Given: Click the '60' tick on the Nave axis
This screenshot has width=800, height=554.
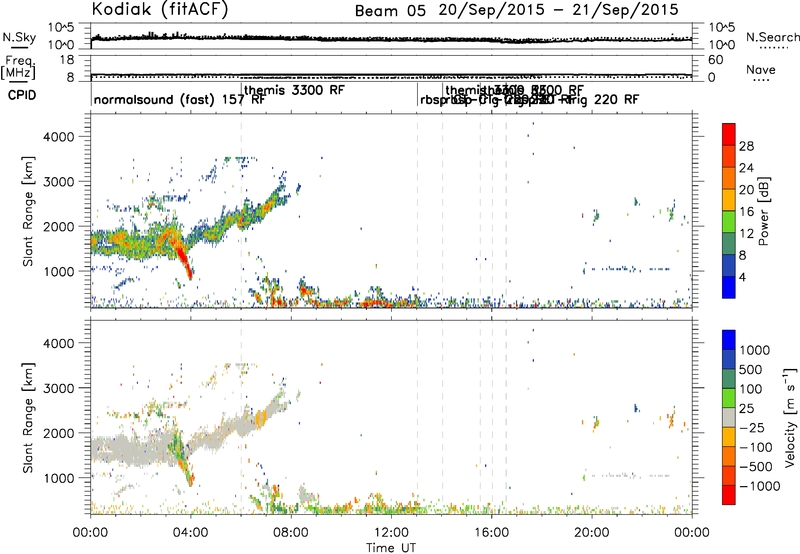Looking at the screenshot, I should 715,60.
